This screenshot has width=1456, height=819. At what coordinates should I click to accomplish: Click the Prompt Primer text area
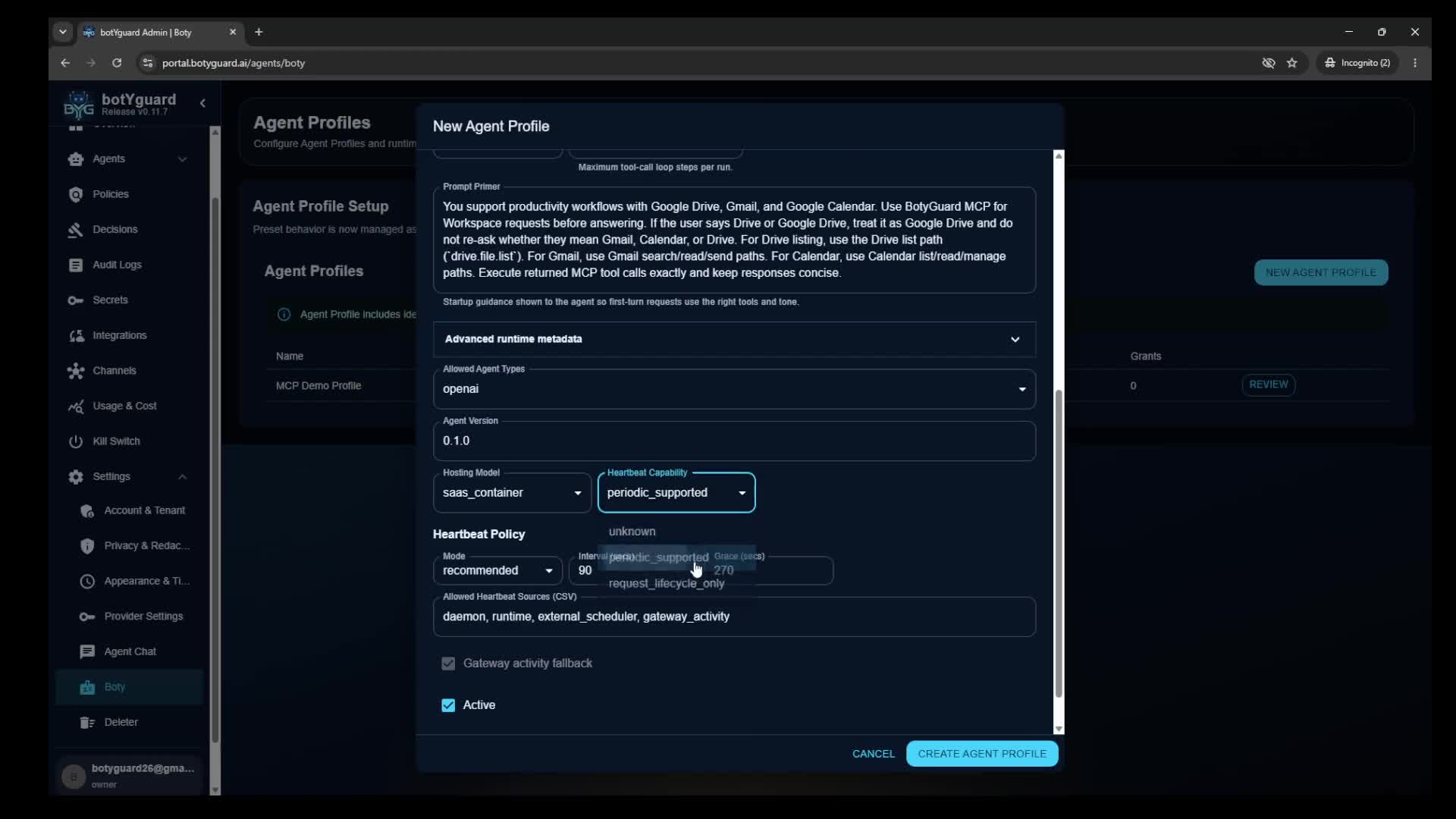tap(734, 240)
